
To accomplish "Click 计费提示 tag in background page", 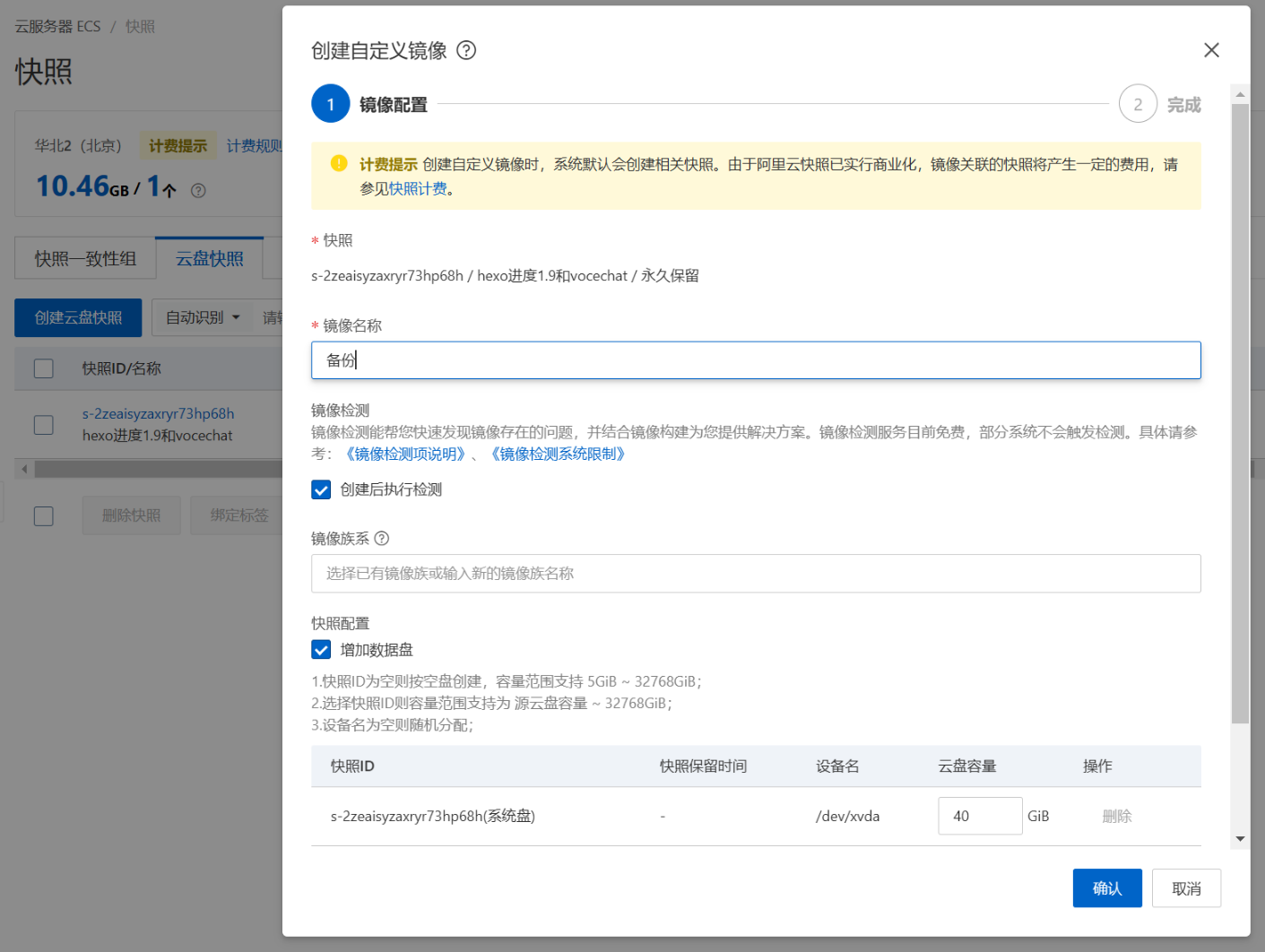I will (178, 145).
